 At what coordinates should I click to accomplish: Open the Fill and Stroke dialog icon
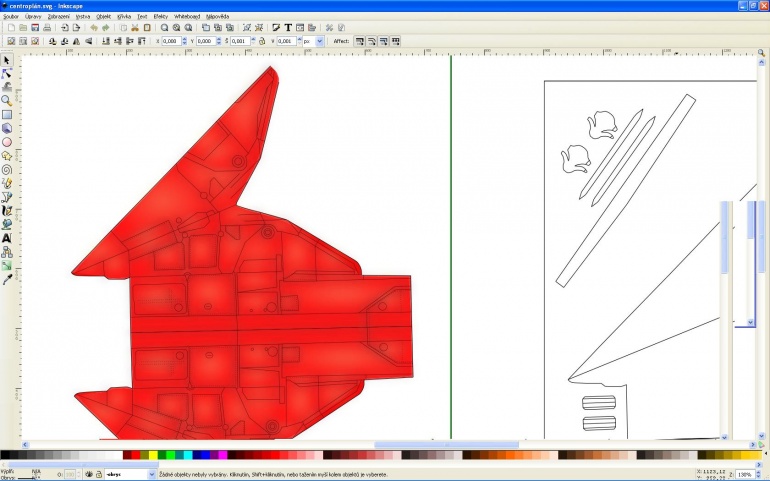276,28
